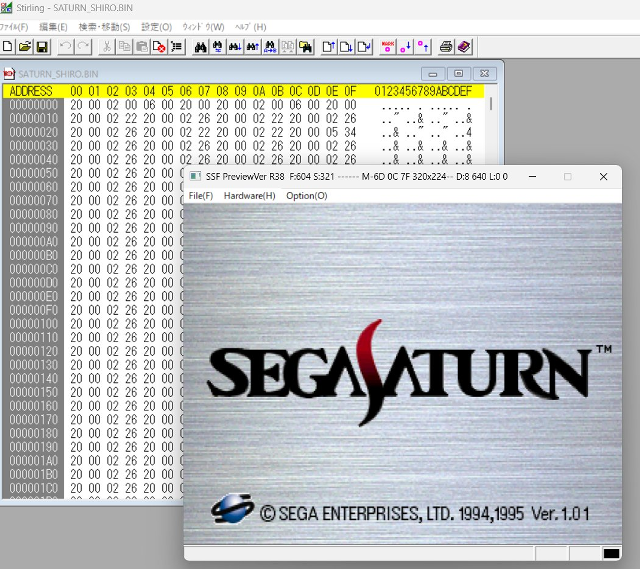Click the ASCII column header 0123456789ABCDEF
Image resolution: width=640 pixels, height=569 pixels.
(x=423, y=91)
